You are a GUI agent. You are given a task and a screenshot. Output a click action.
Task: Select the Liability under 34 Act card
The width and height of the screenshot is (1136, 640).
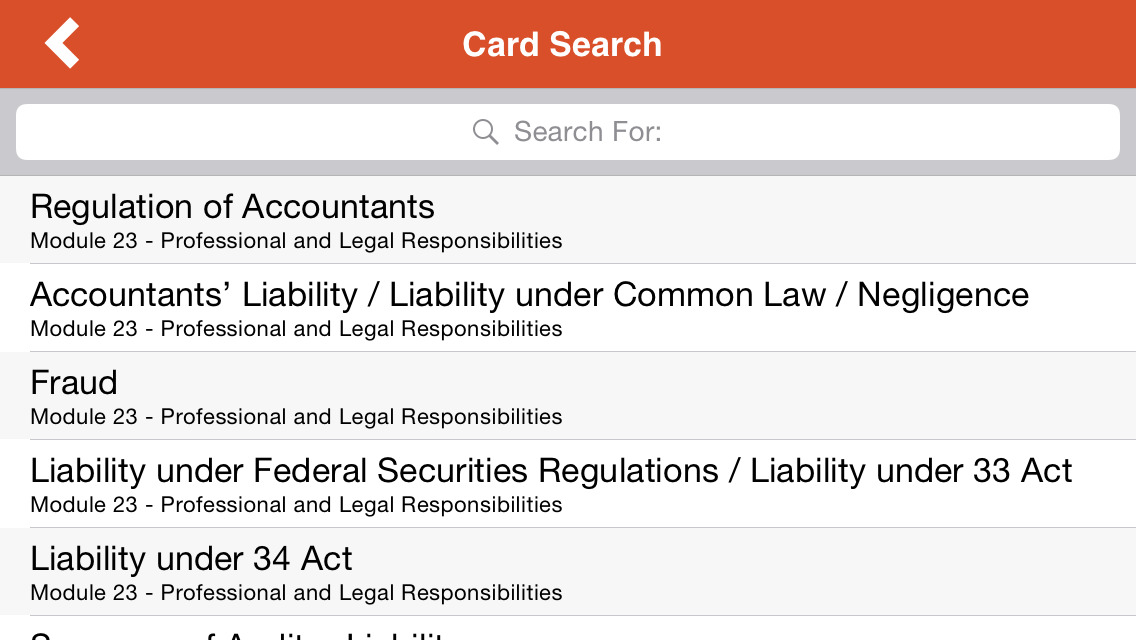(x=191, y=559)
